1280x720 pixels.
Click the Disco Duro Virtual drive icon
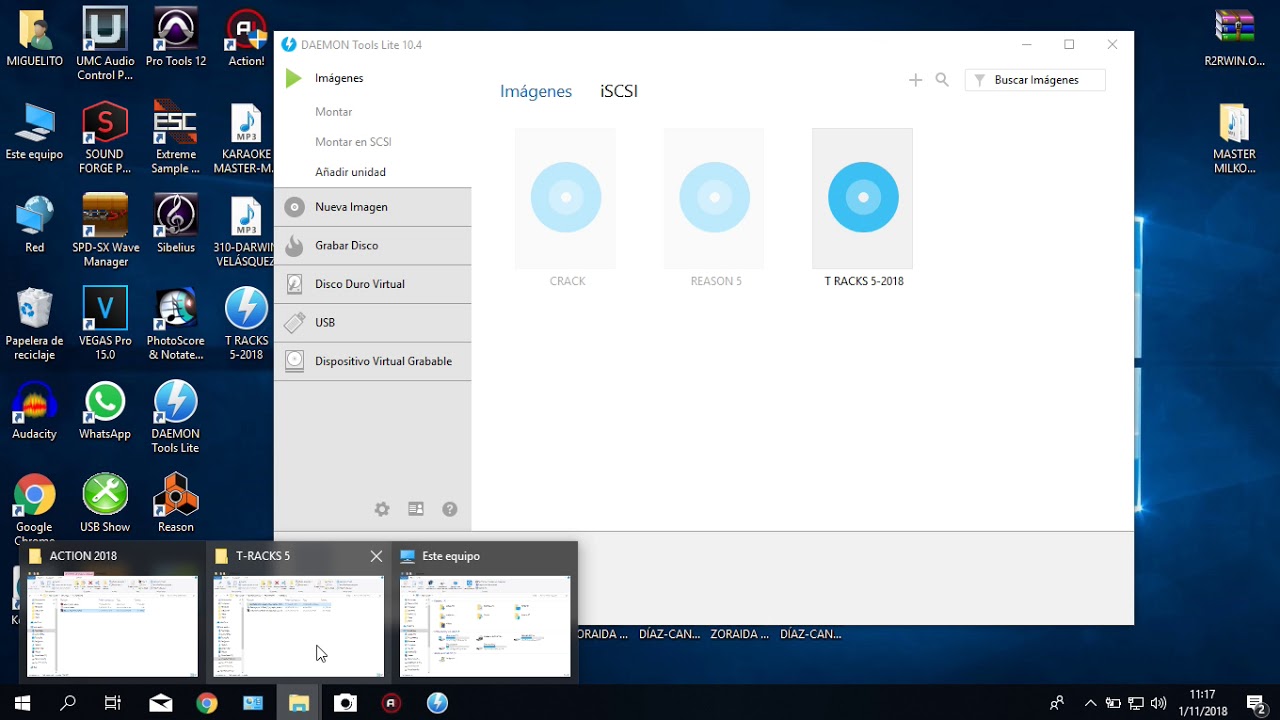[294, 284]
